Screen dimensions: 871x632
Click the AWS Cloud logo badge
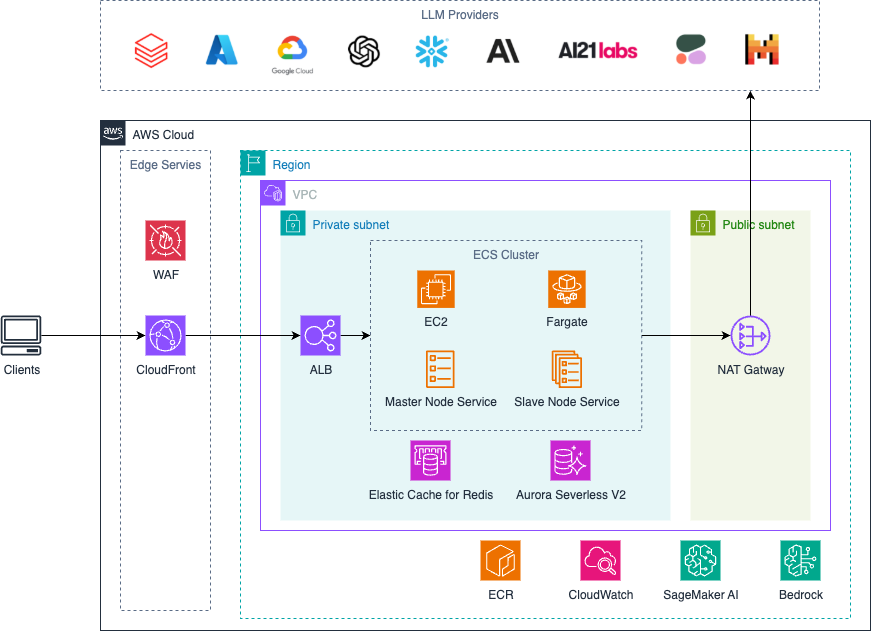point(113,134)
